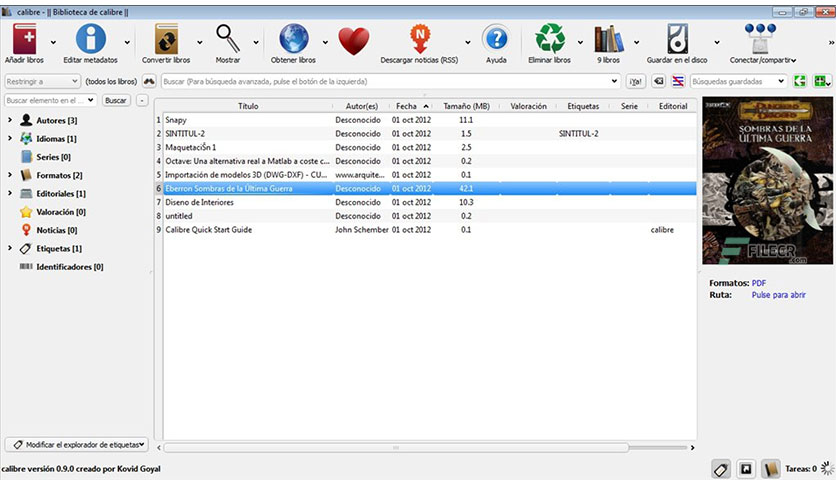
Task: Open Obtener libros globe icon
Action: click(293, 39)
